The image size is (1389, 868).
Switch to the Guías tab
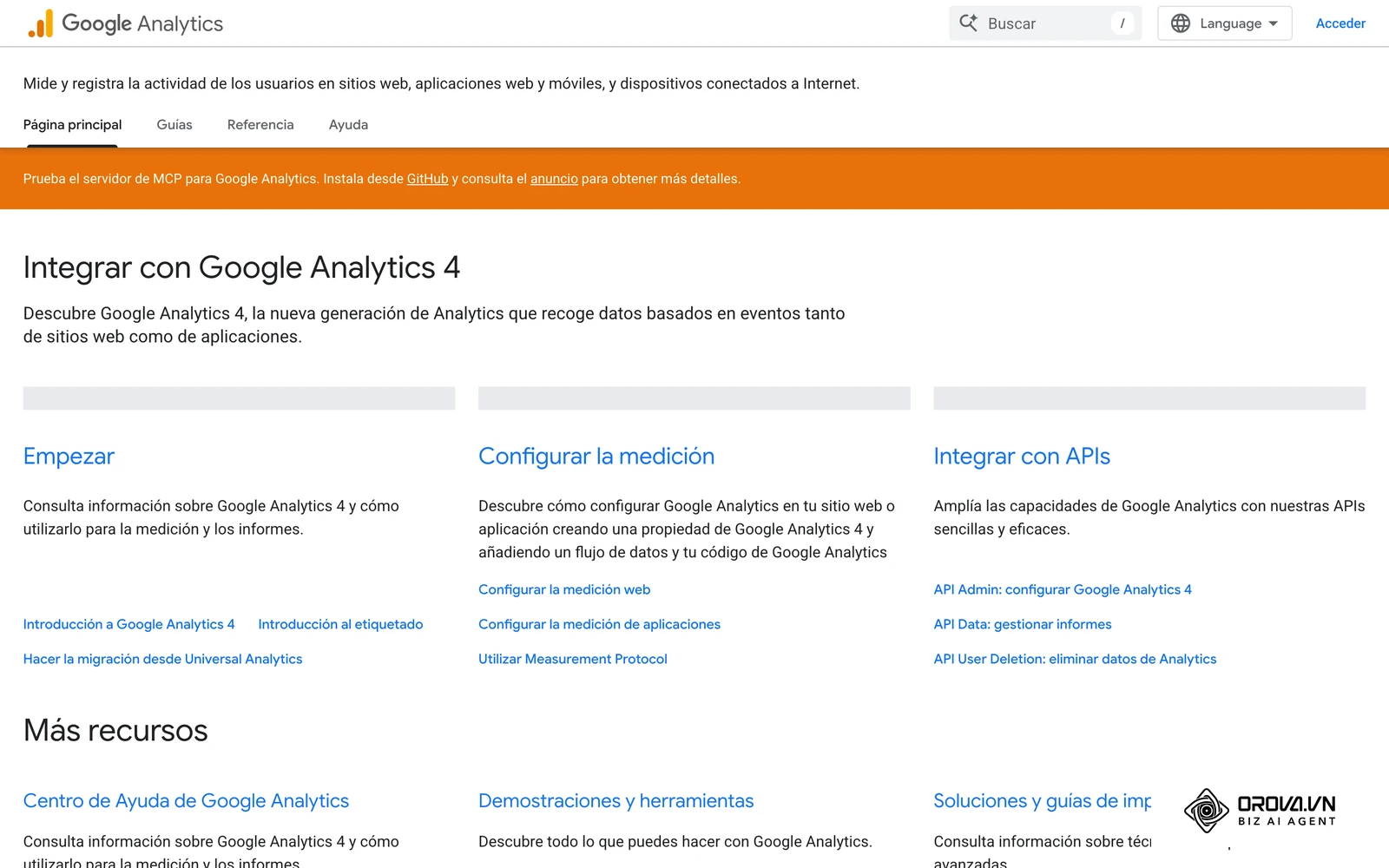tap(174, 125)
